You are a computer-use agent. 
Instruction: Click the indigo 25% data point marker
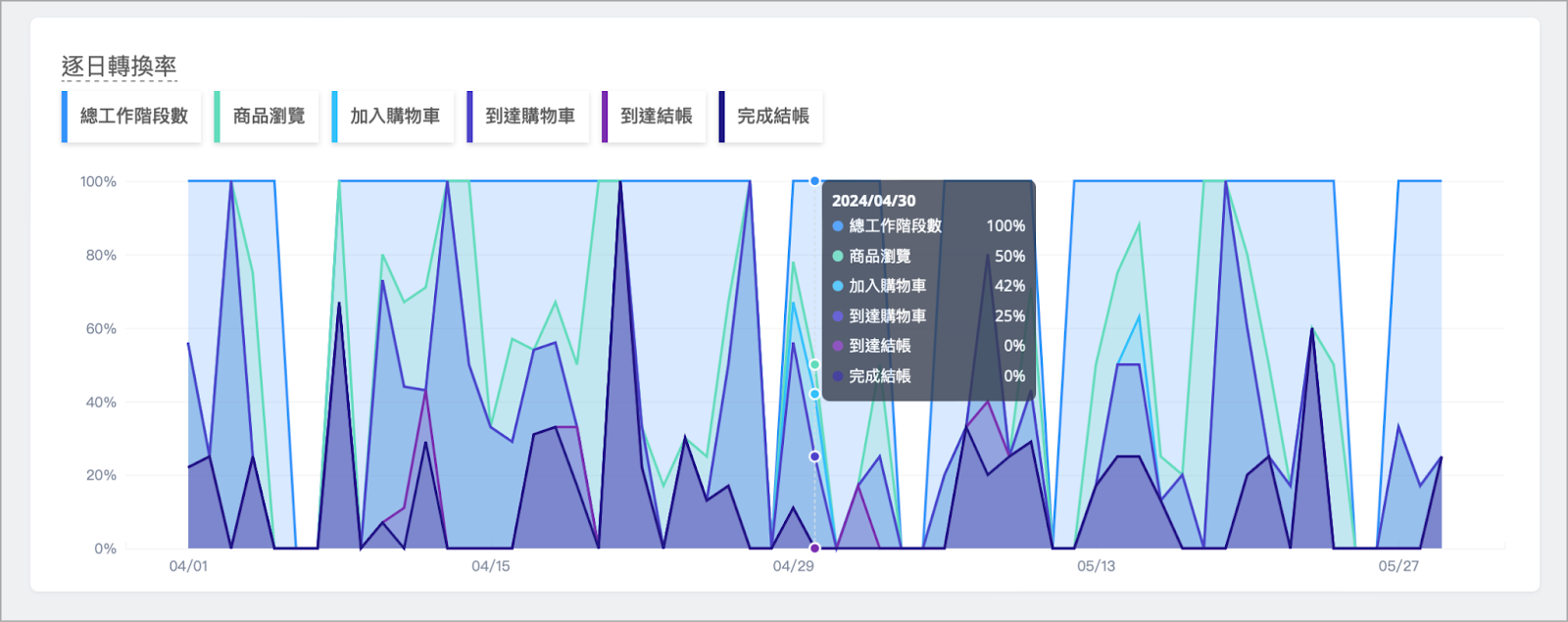tap(814, 456)
